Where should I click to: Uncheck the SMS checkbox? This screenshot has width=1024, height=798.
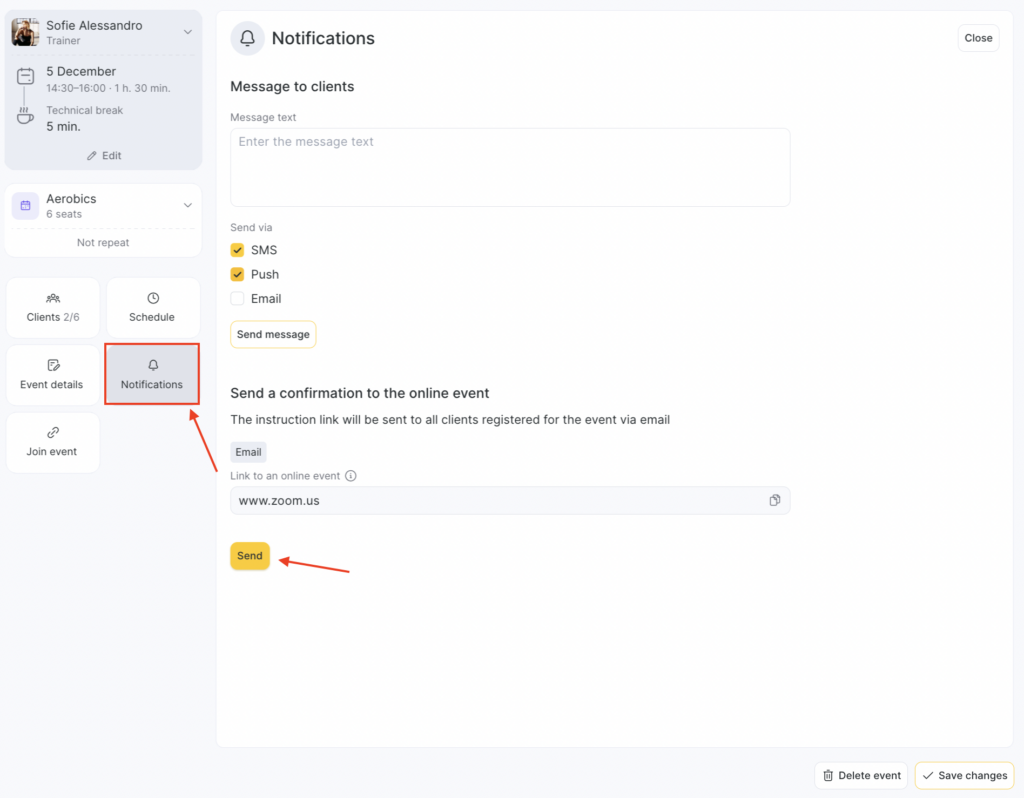[238, 250]
